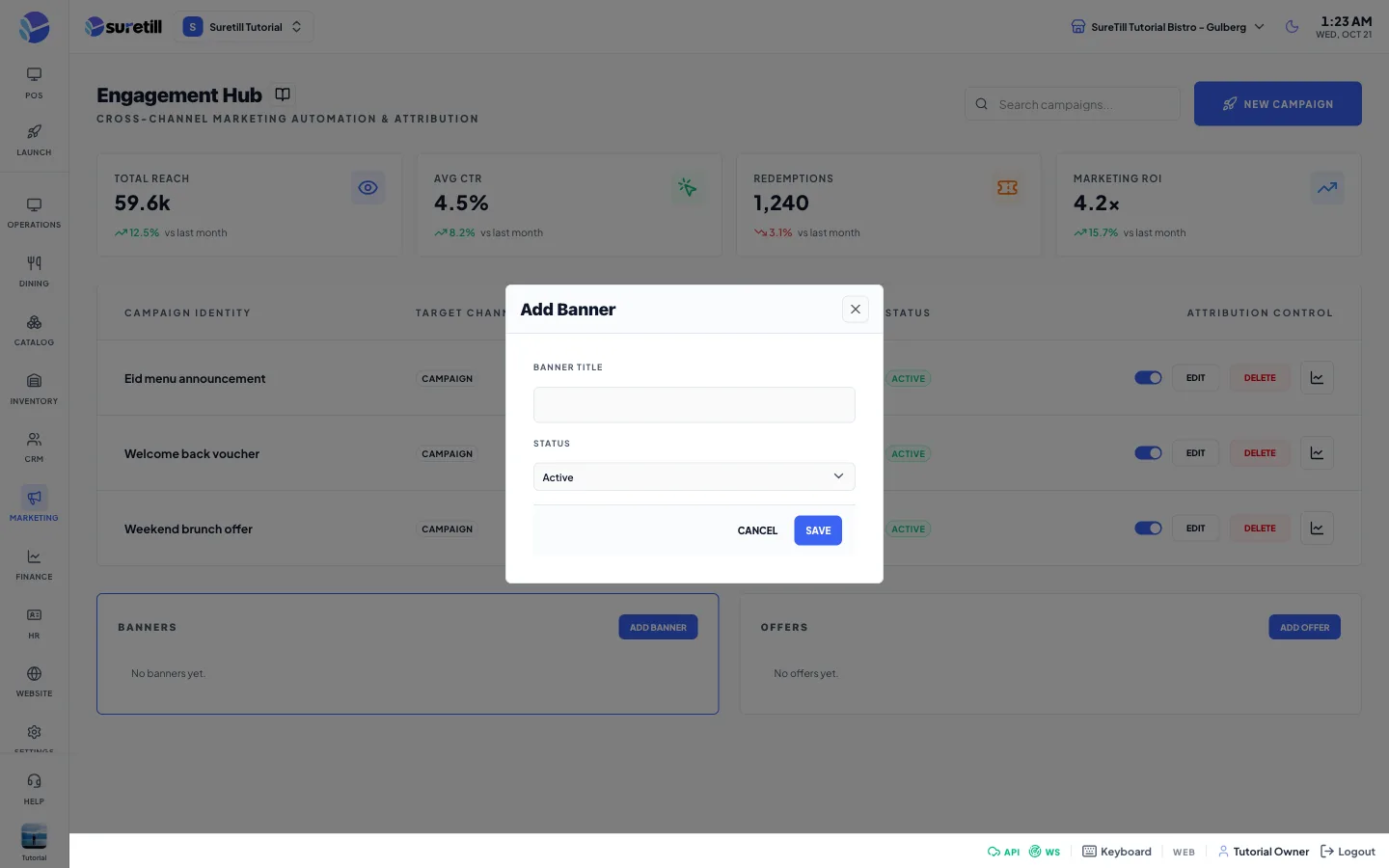This screenshot has width=1389, height=868.
Task: Edit the Eid menu announcement campaign
Action: click(1196, 378)
